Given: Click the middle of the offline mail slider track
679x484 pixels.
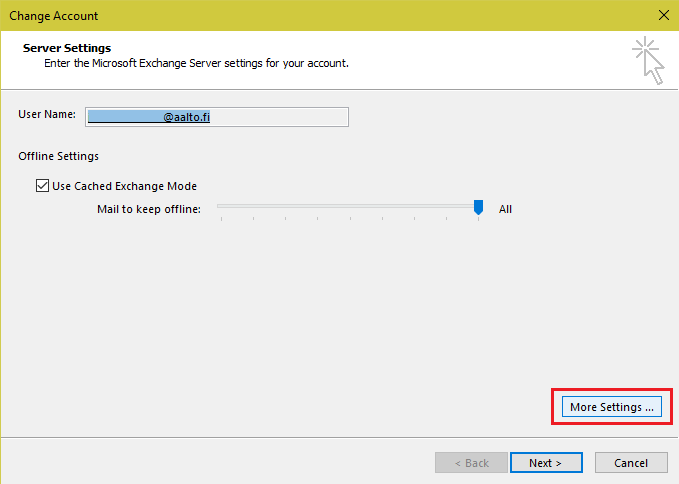Looking at the screenshot, I should (x=348, y=206).
